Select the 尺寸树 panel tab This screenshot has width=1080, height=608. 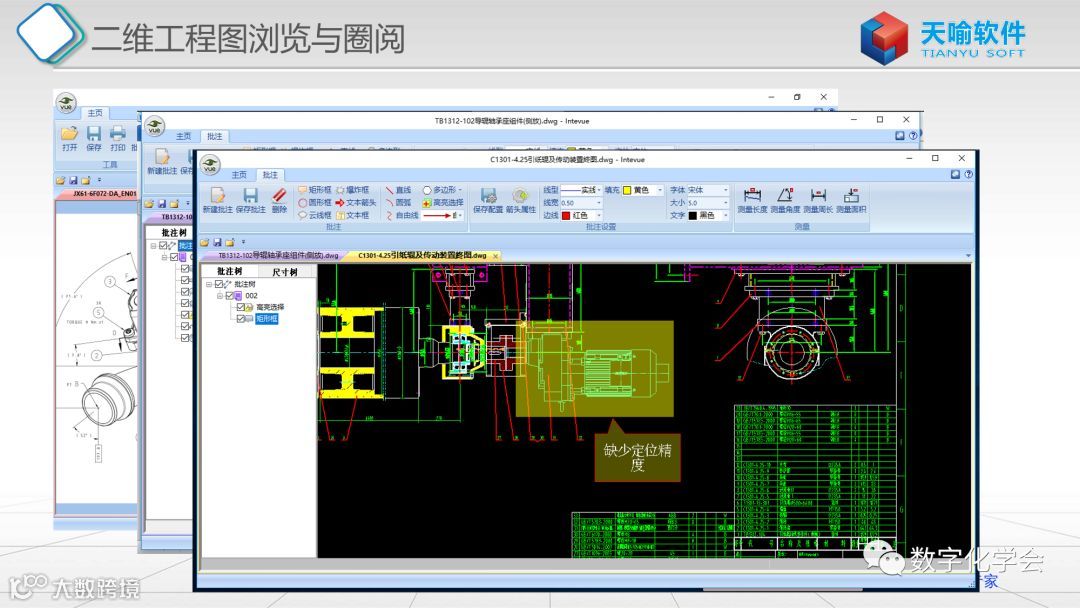pyautogui.click(x=284, y=271)
